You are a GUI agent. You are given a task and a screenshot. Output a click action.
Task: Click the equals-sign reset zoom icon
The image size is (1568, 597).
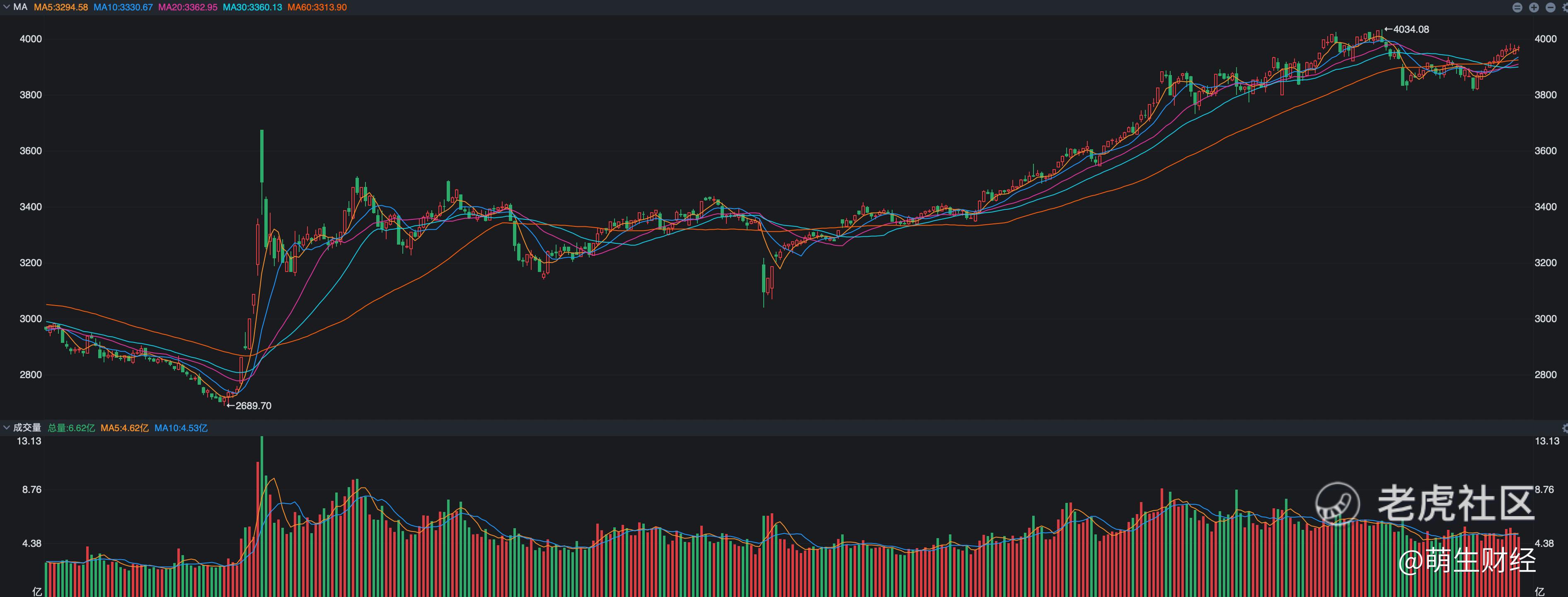1517,7
